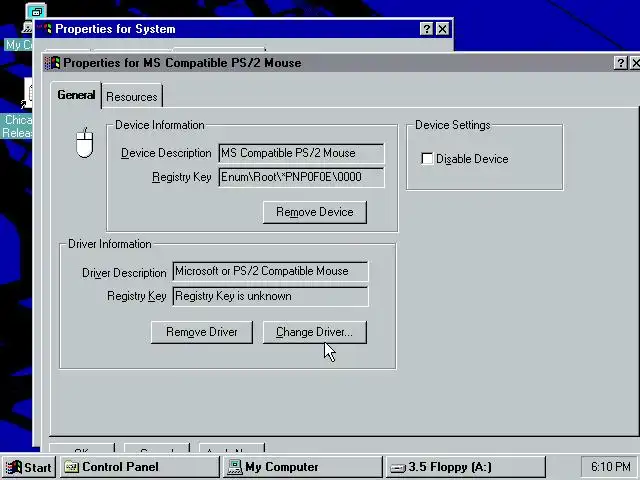Close the Properties for System window
640x480 pixels.
(x=442, y=29)
